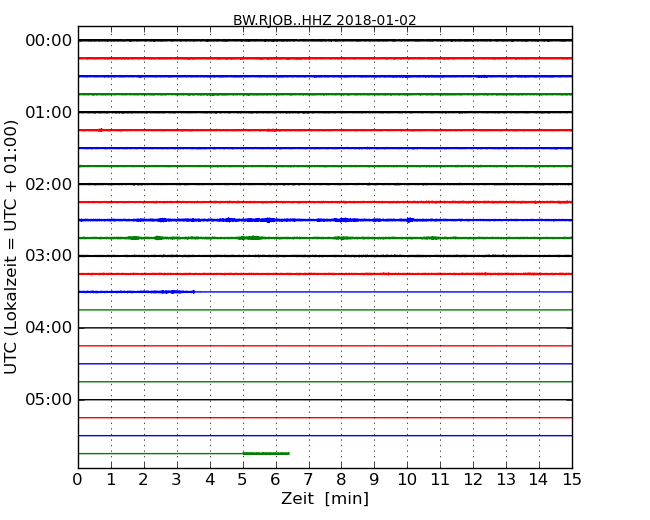The height and width of the screenshot is (520, 650).
Task: Click x-axis tick label 4
Action: [x=210, y=480]
